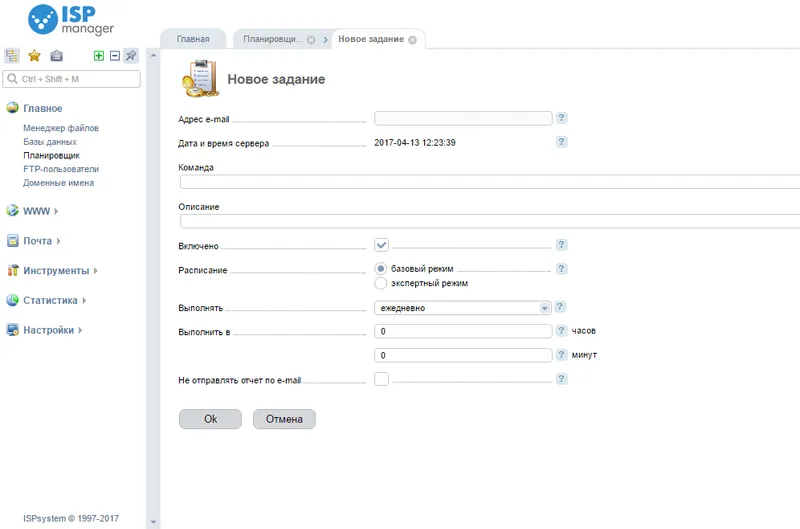Screen dimensions: 800x529
Task: Open help for Дата и время сервера
Action: coord(561,142)
